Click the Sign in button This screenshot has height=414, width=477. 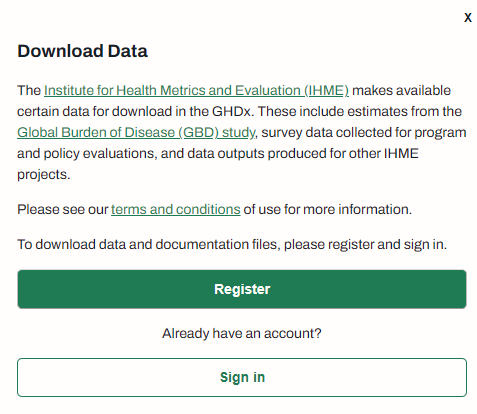[x=242, y=377]
